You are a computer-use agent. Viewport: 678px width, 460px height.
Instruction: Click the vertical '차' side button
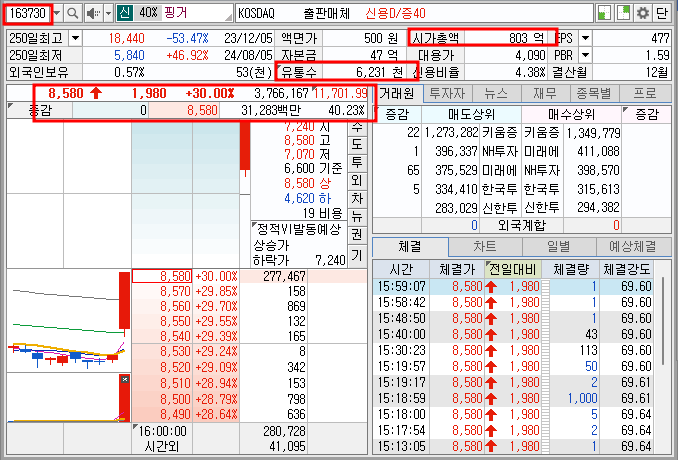coord(357,198)
